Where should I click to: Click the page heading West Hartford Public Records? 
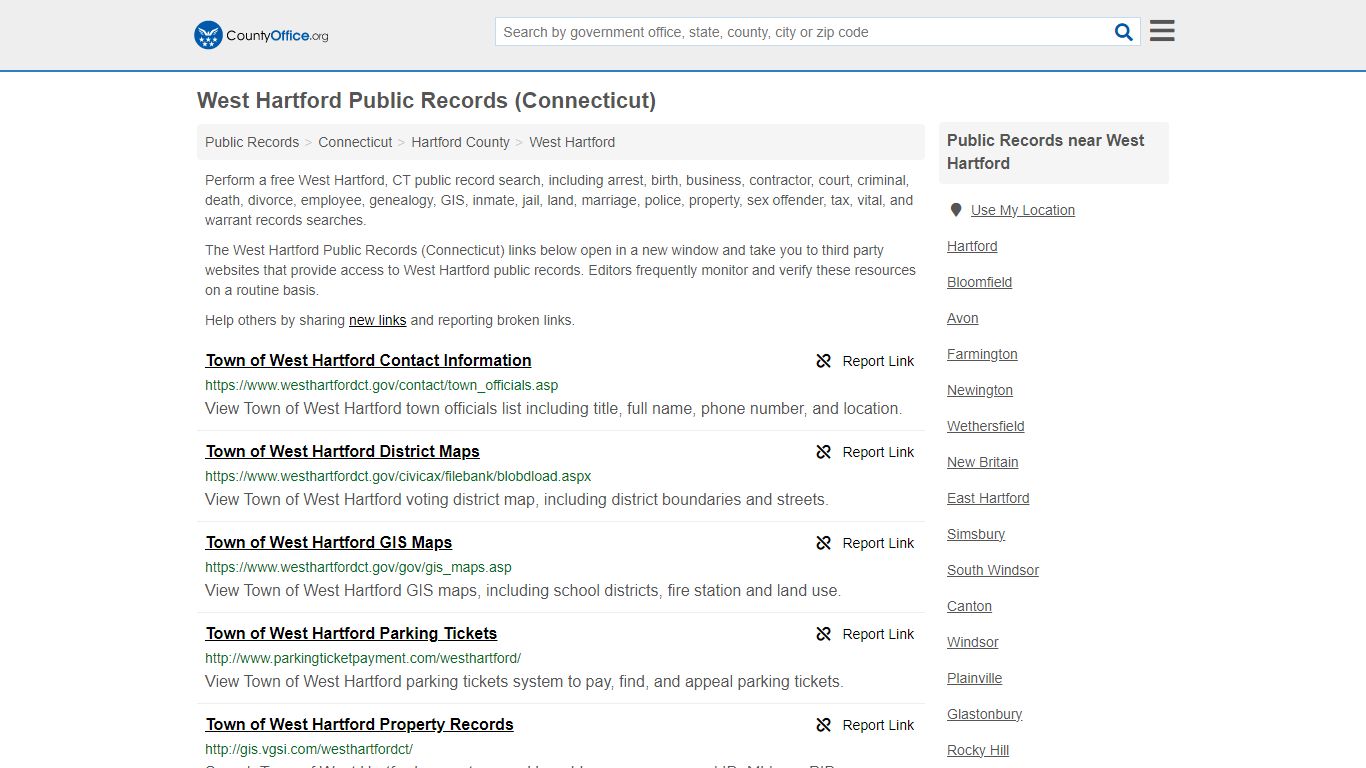point(426,100)
